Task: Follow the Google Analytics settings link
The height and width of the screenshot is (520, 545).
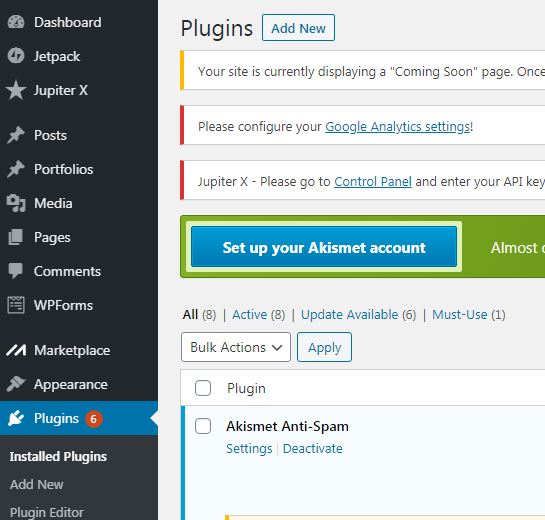Action: point(398,127)
